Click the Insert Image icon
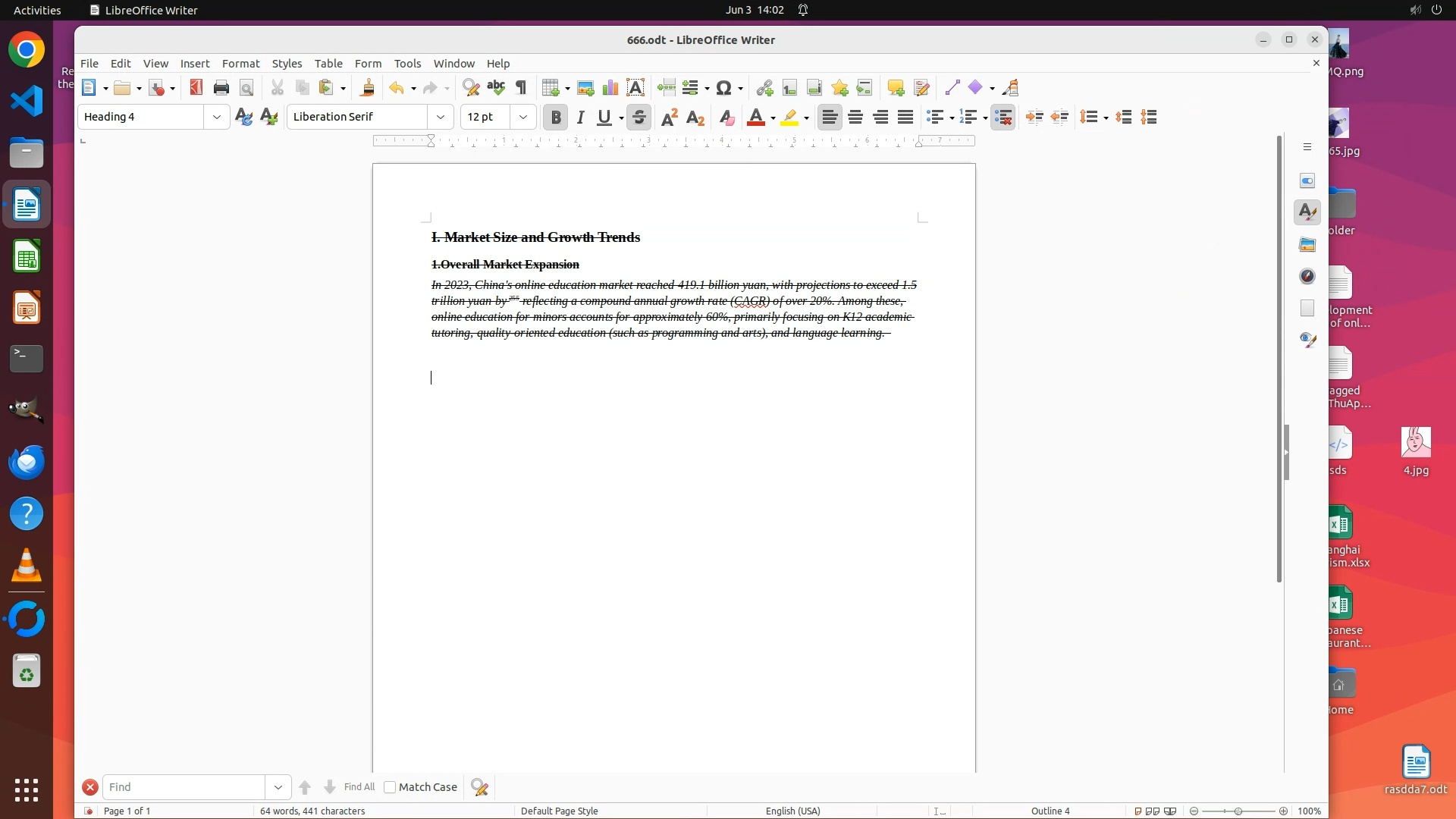 [585, 88]
